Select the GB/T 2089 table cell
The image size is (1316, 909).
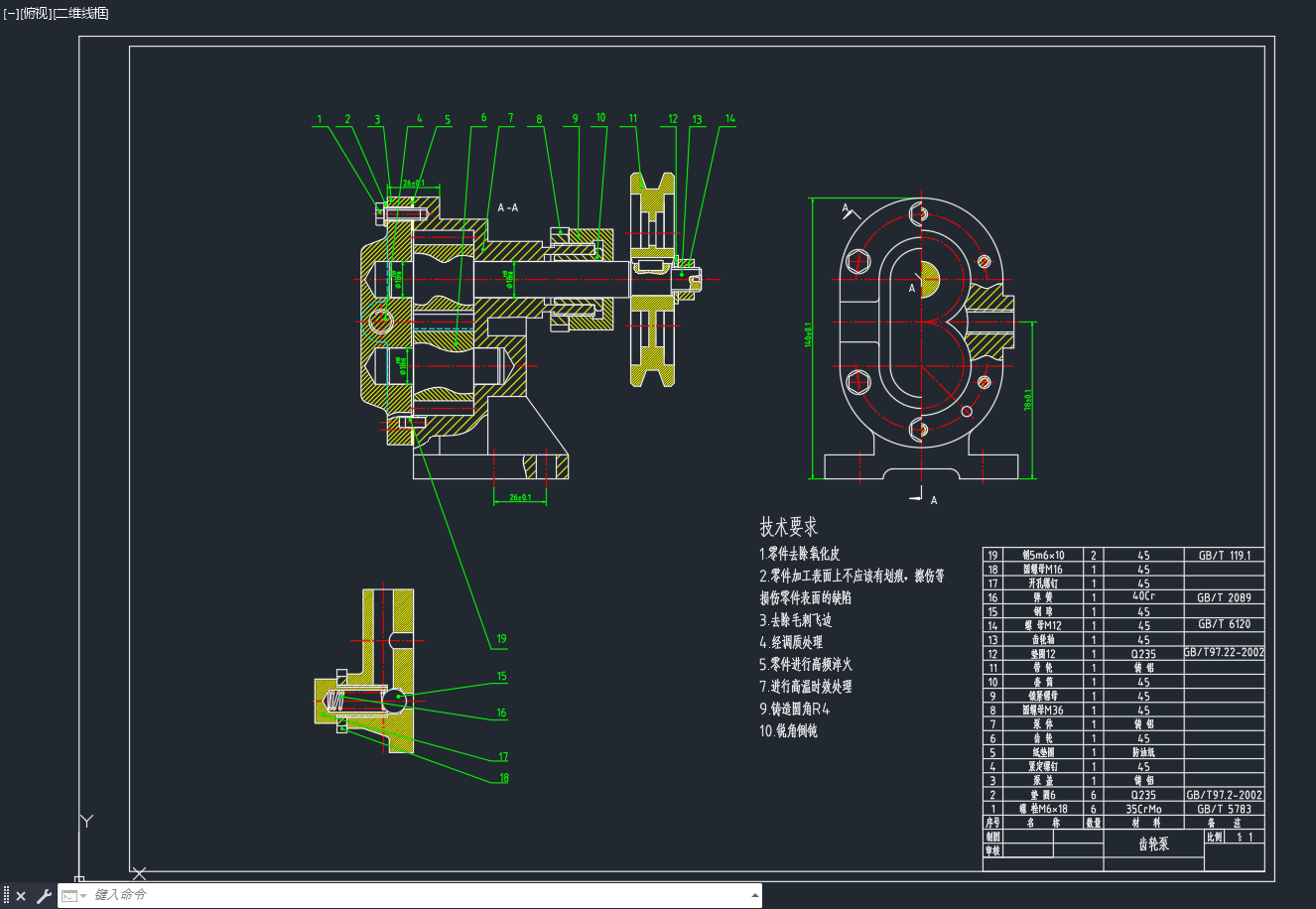click(1224, 597)
